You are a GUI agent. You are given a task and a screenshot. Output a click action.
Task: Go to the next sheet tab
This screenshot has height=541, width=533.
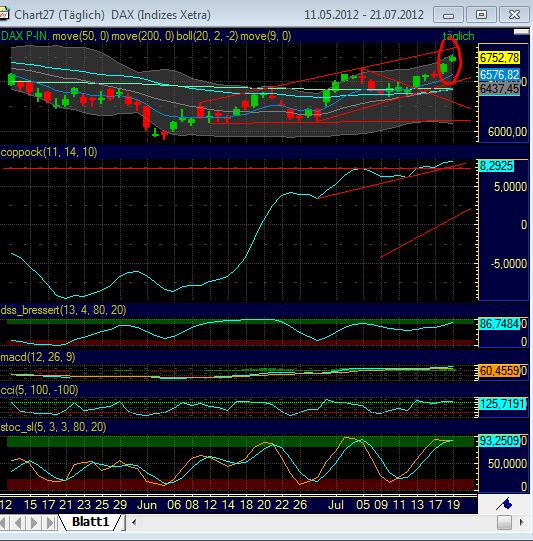point(34,523)
